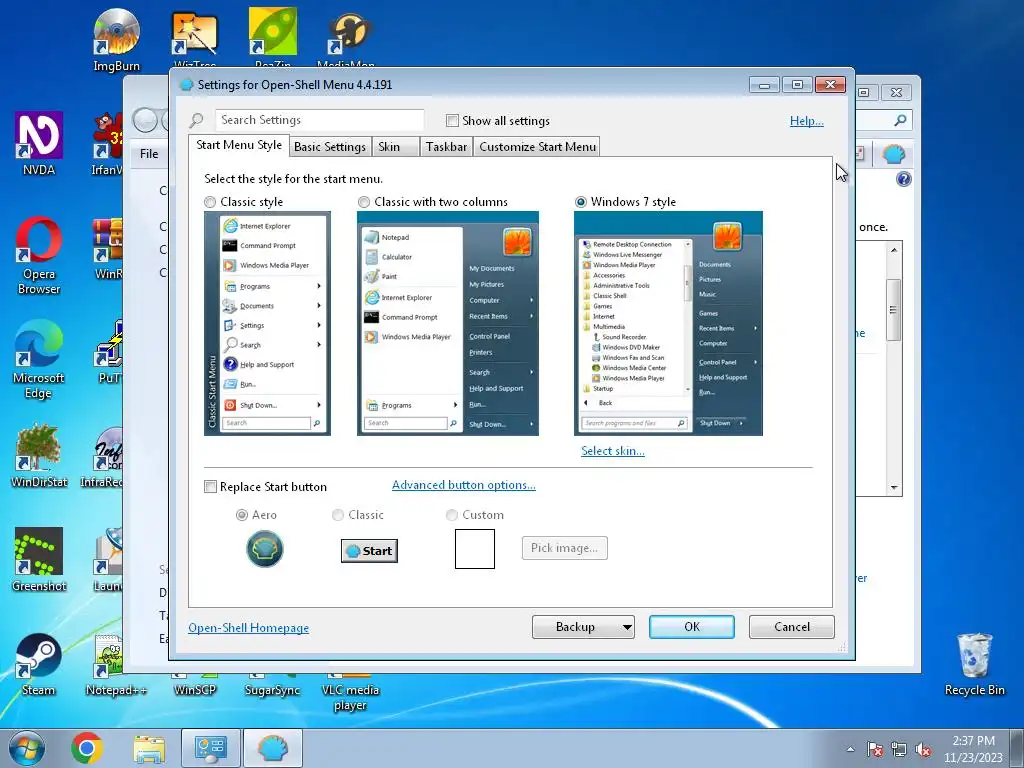This screenshot has width=1024, height=768.
Task: Visit Open-Shell Homepage link
Action: pyautogui.click(x=248, y=628)
